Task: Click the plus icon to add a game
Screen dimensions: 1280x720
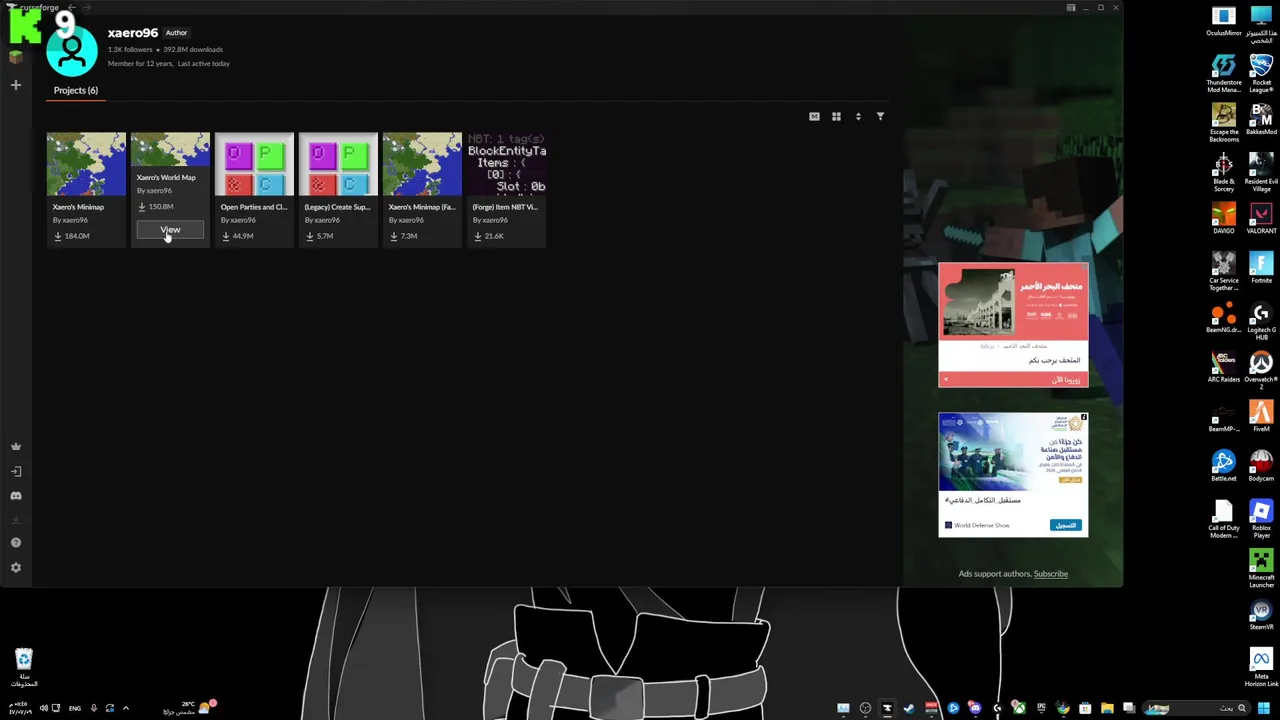Action: coord(15,85)
